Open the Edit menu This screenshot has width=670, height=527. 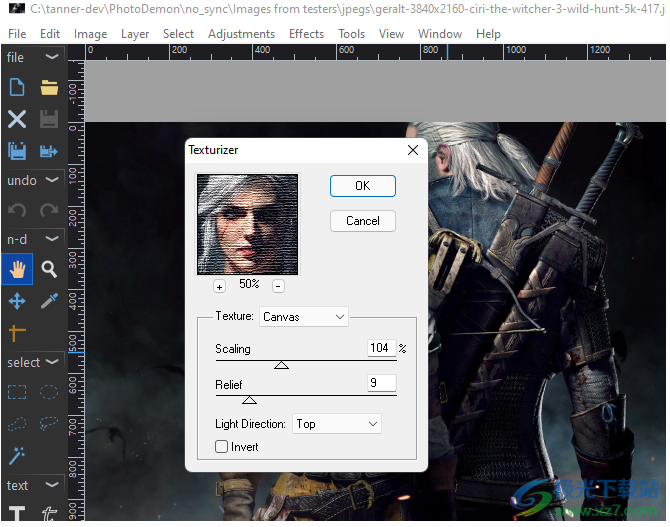50,34
